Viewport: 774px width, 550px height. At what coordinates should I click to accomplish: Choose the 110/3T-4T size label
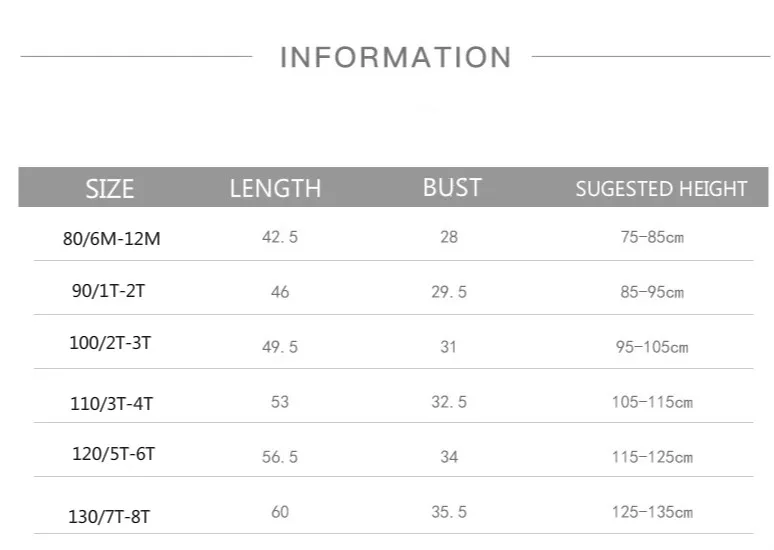[x=112, y=403]
